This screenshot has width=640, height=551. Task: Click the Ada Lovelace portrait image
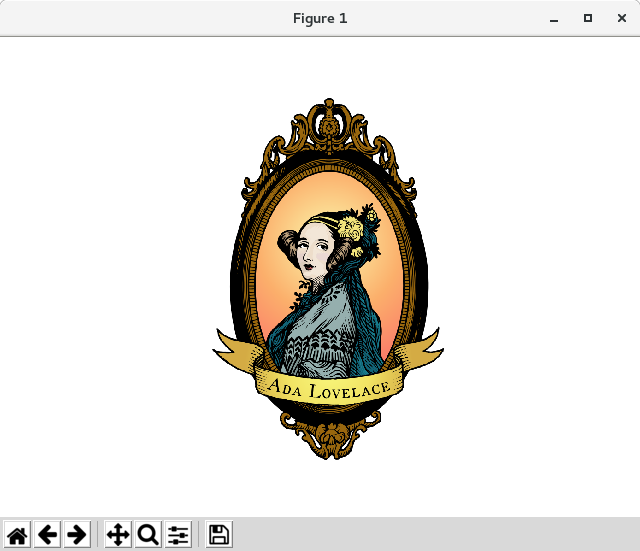pyautogui.click(x=328, y=279)
